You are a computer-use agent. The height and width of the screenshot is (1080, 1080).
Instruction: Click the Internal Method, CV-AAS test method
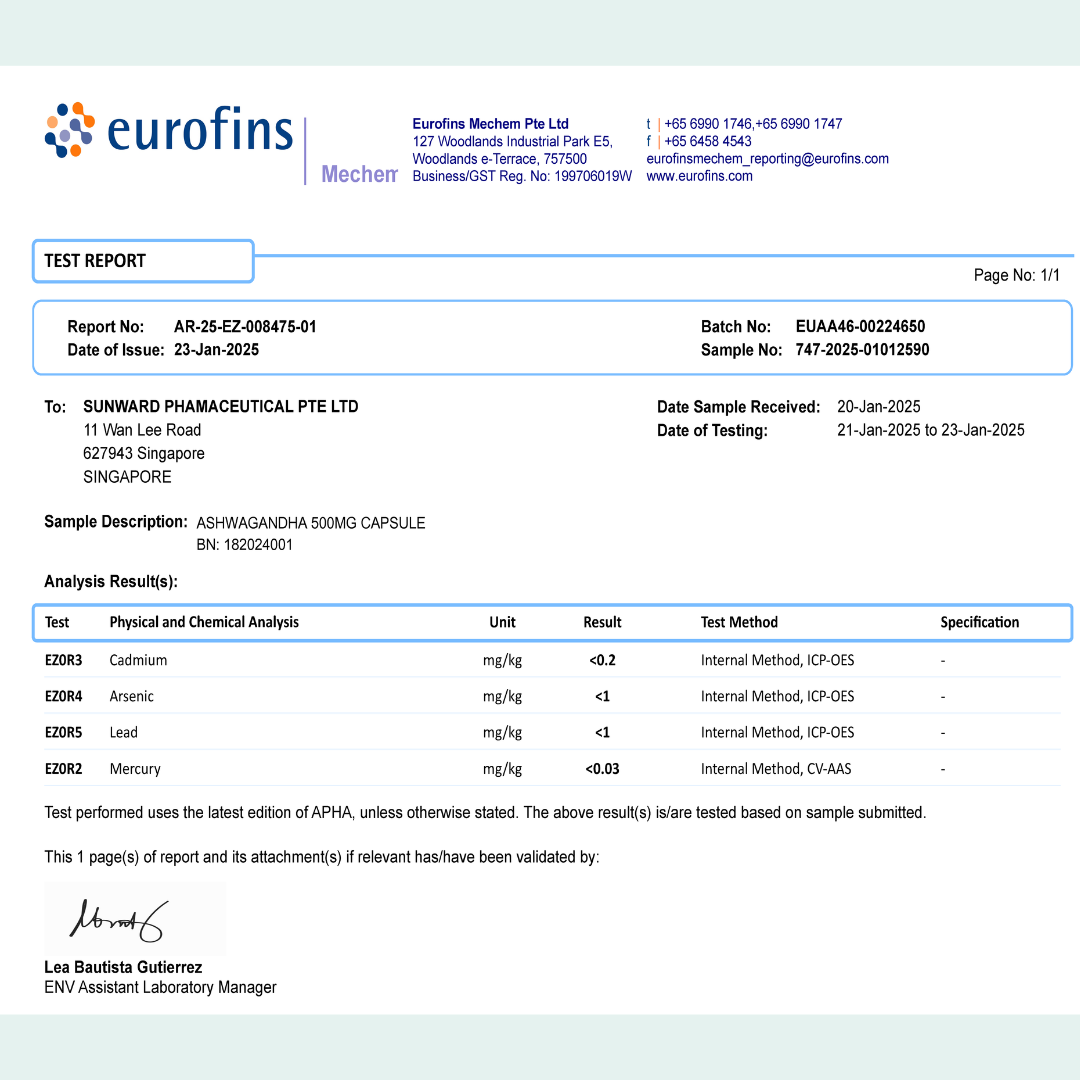point(776,769)
